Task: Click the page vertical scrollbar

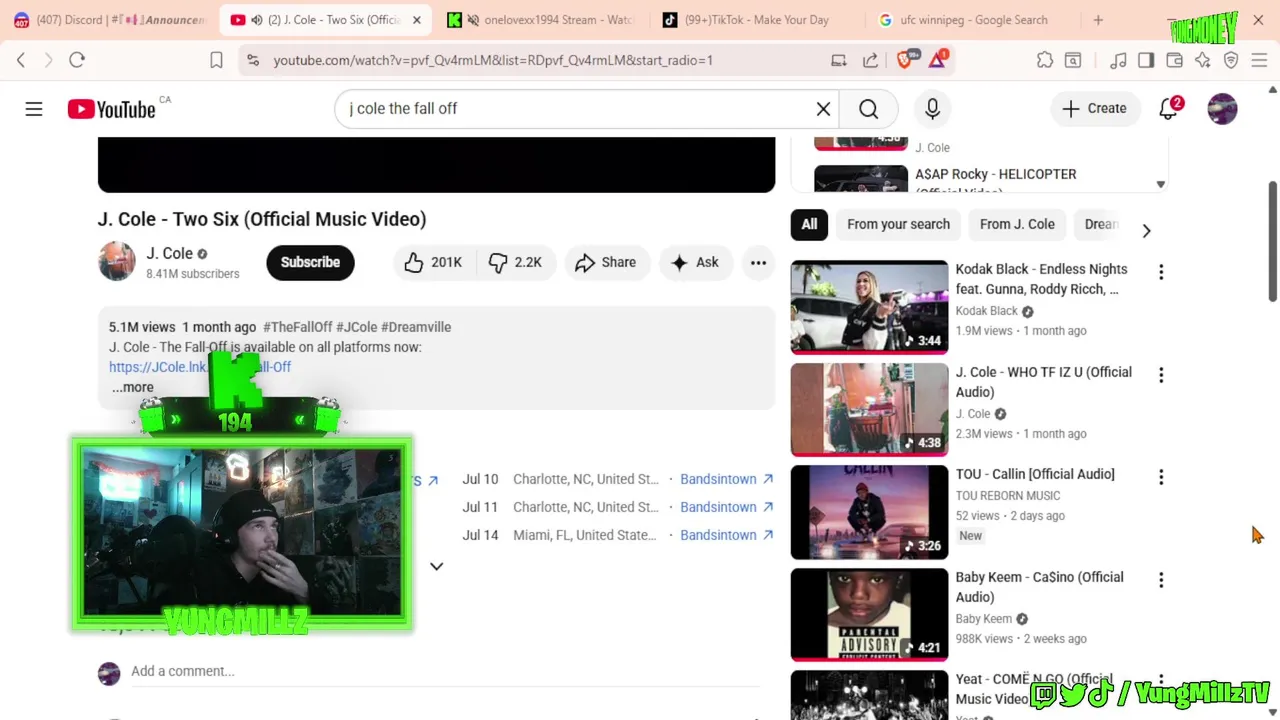Action: (1272, 240)
